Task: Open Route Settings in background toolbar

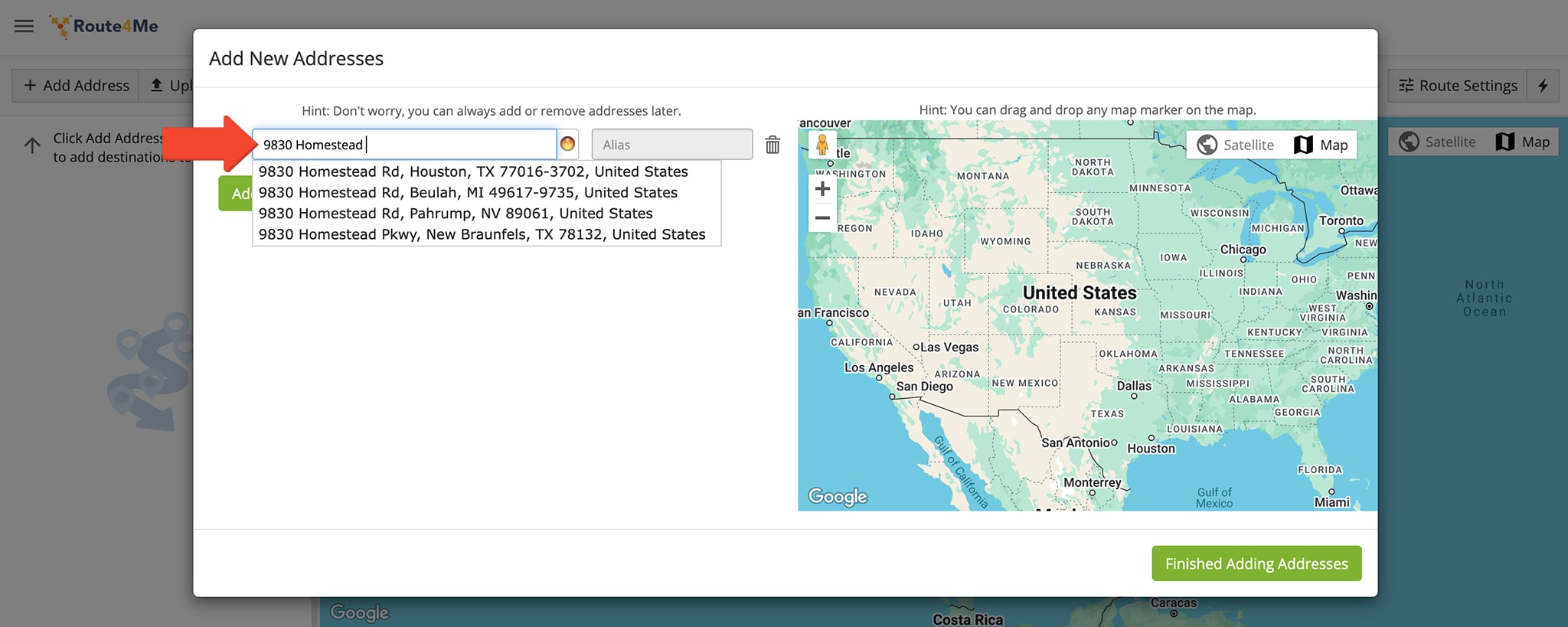Action: click(1458, 86)
